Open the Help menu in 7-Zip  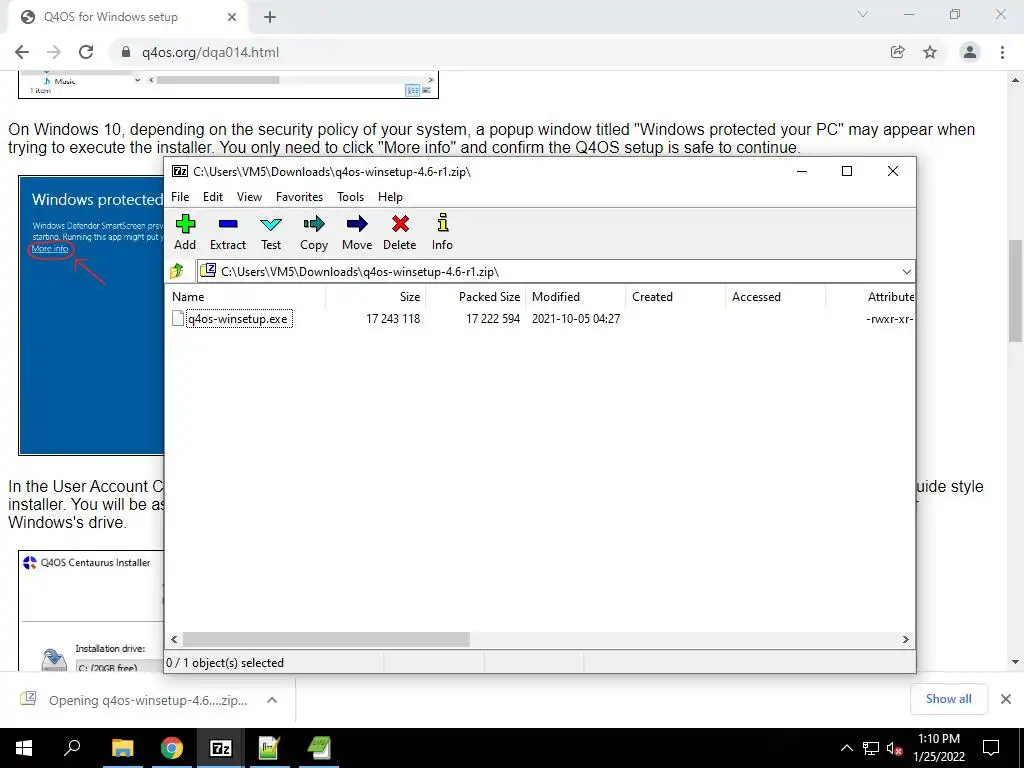coord(390,197)
